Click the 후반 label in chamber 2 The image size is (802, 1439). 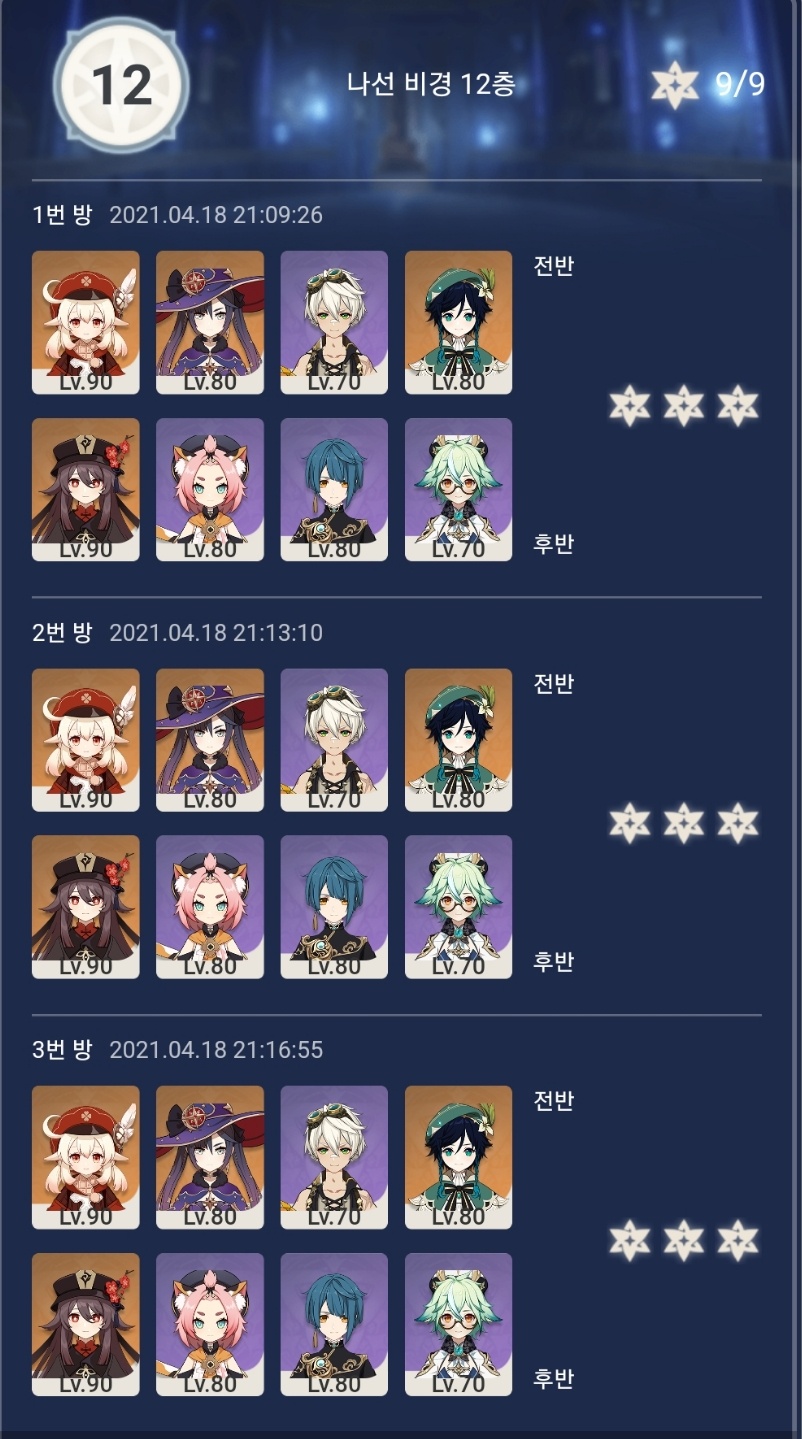(554, 962)
